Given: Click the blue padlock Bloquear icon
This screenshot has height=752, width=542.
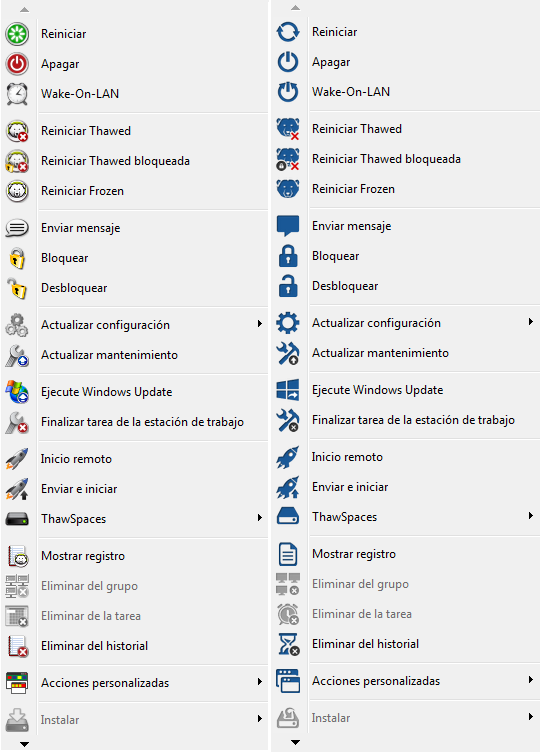Looking at the screenshot, I should tap(288, 256).
